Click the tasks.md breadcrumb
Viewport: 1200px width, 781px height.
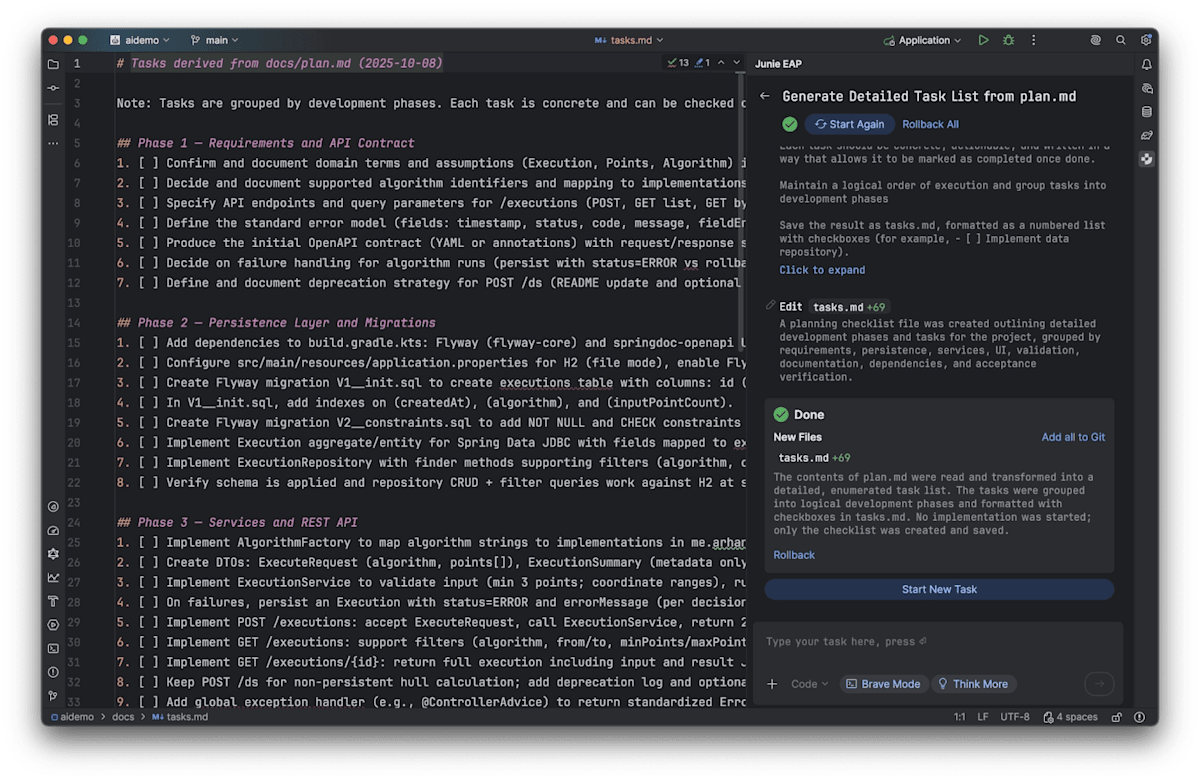coord(179,717)
